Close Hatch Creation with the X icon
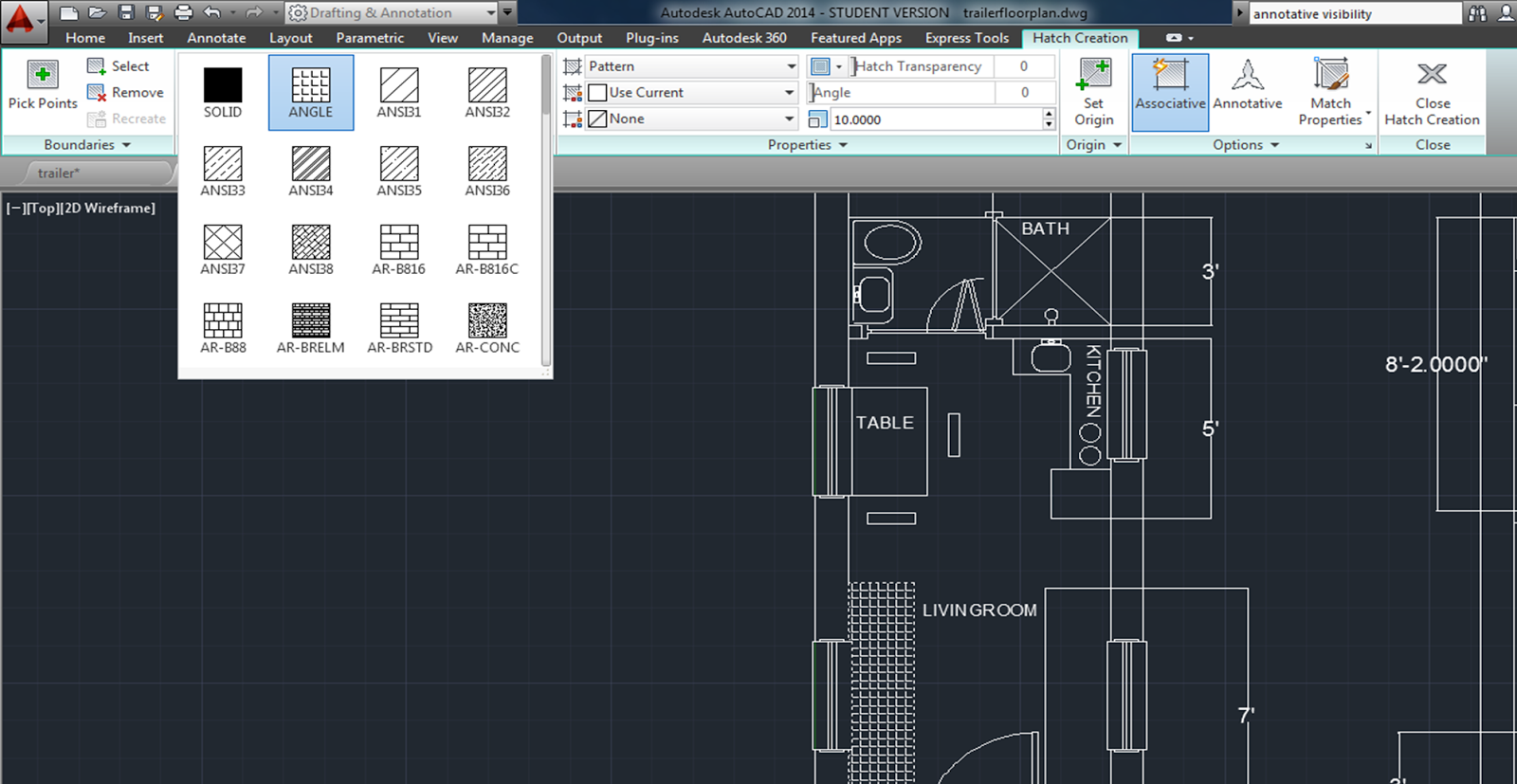1517x784 pixels. (x=1432, y=74)
